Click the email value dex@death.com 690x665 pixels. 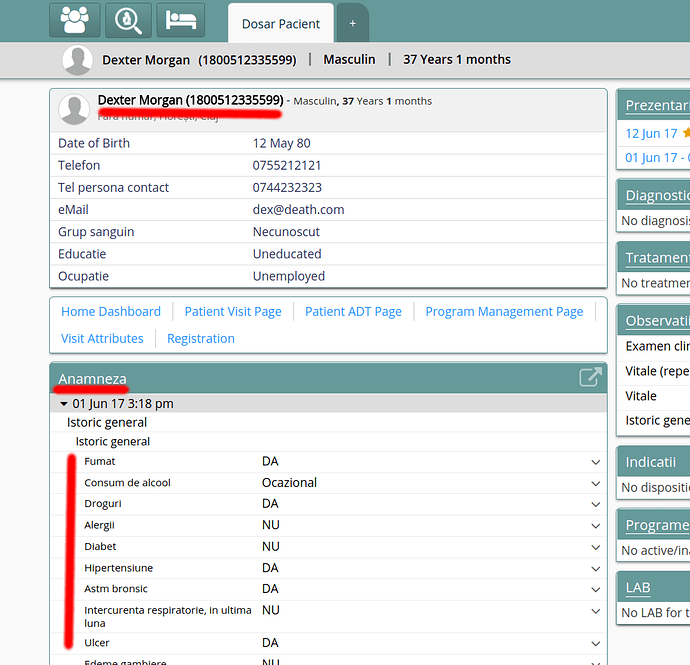tap(298, 209)
